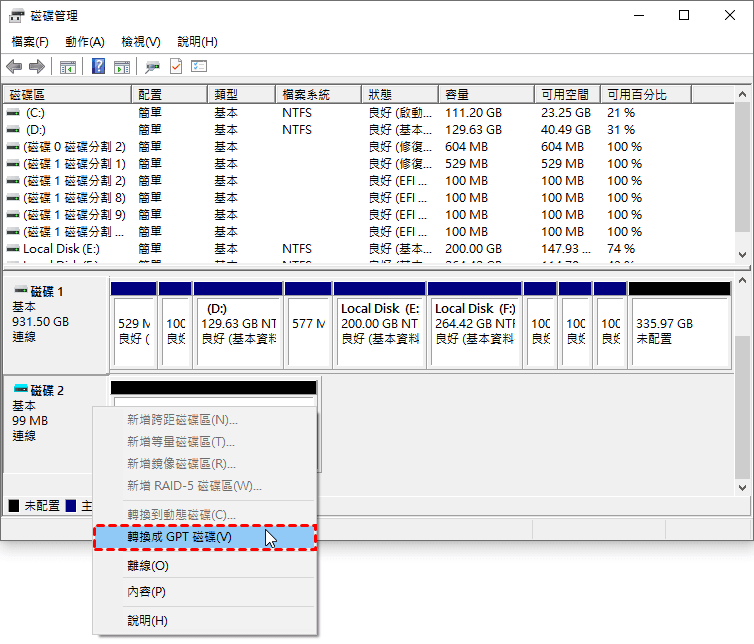Screen dimensions: 754x644
Task: Click the show/hide action pane icon
Action: coord(122,67)
